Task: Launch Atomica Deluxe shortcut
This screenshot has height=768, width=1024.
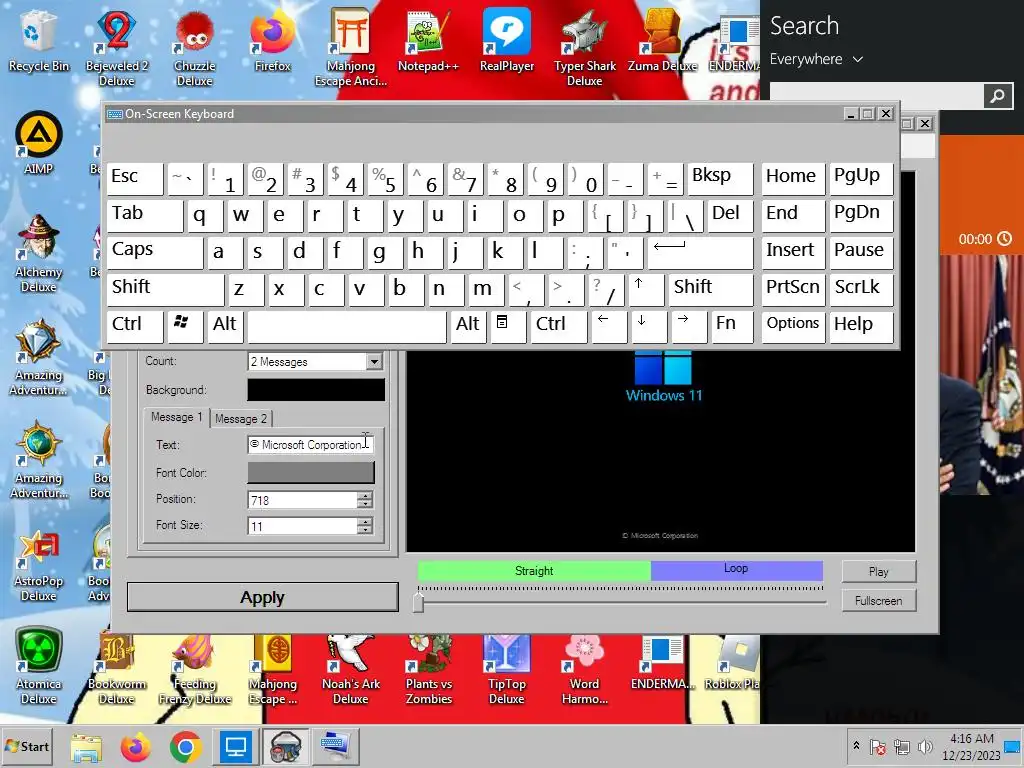Action: pyautogui.click(x=39, y=665)
